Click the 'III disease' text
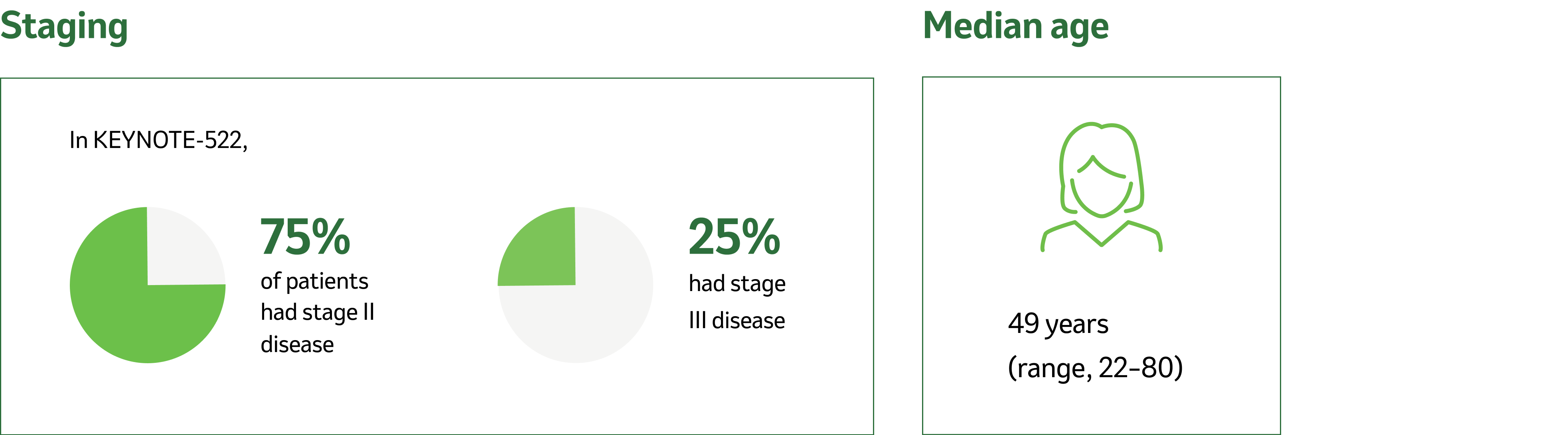 737,321
